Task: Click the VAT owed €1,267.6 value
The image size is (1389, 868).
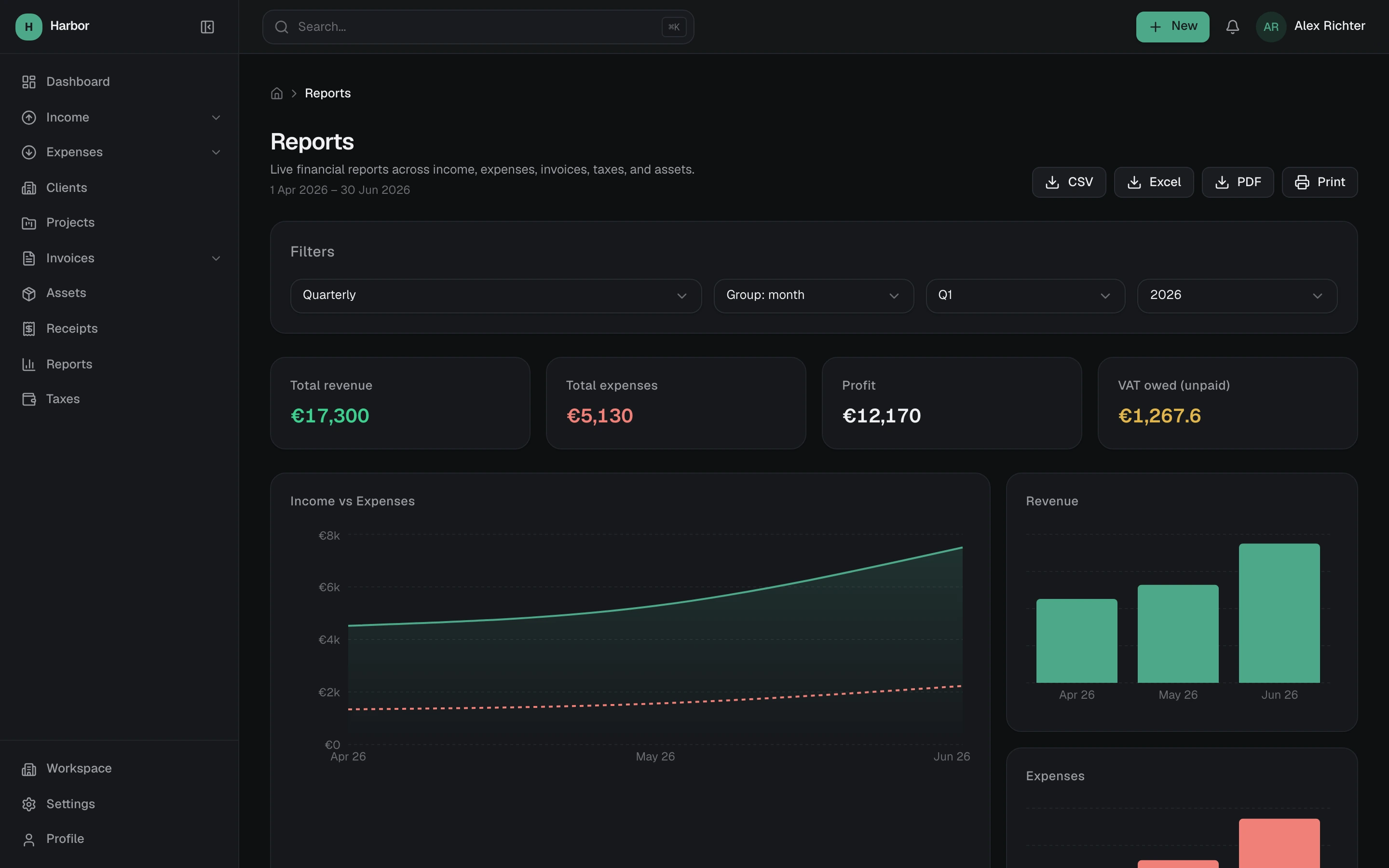Action: coord(1159,416)
